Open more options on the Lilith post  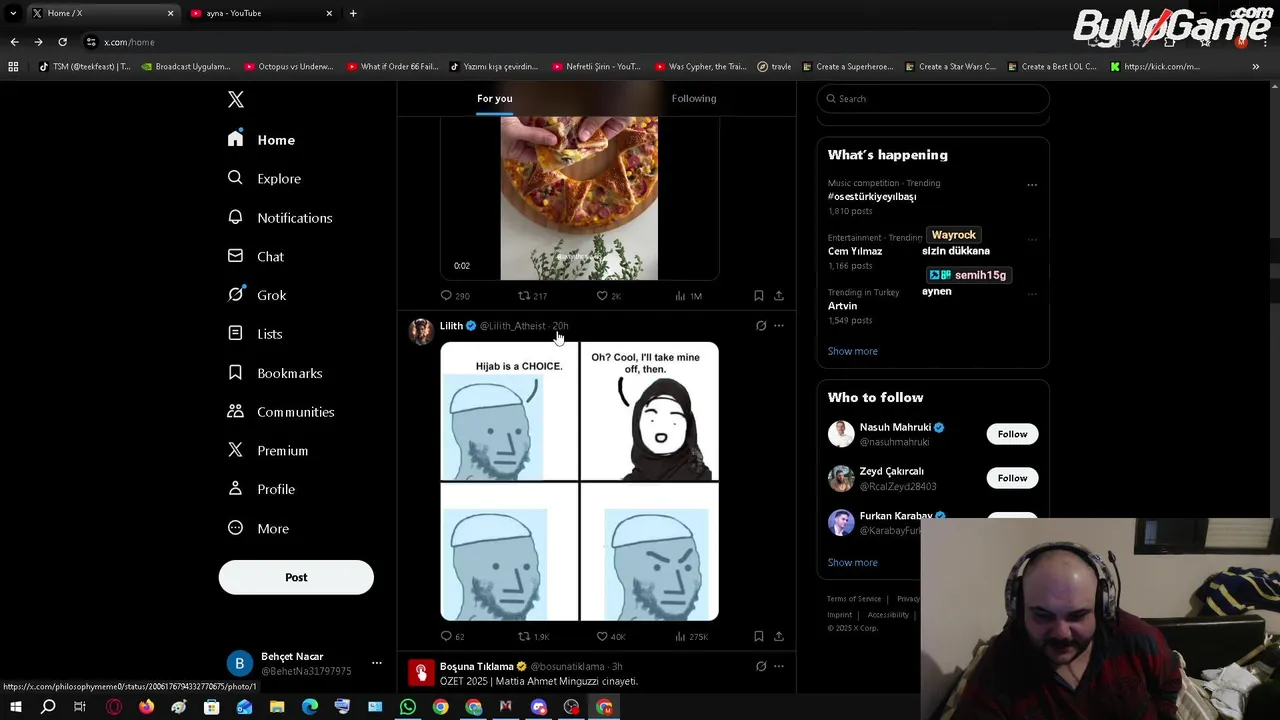779,326
